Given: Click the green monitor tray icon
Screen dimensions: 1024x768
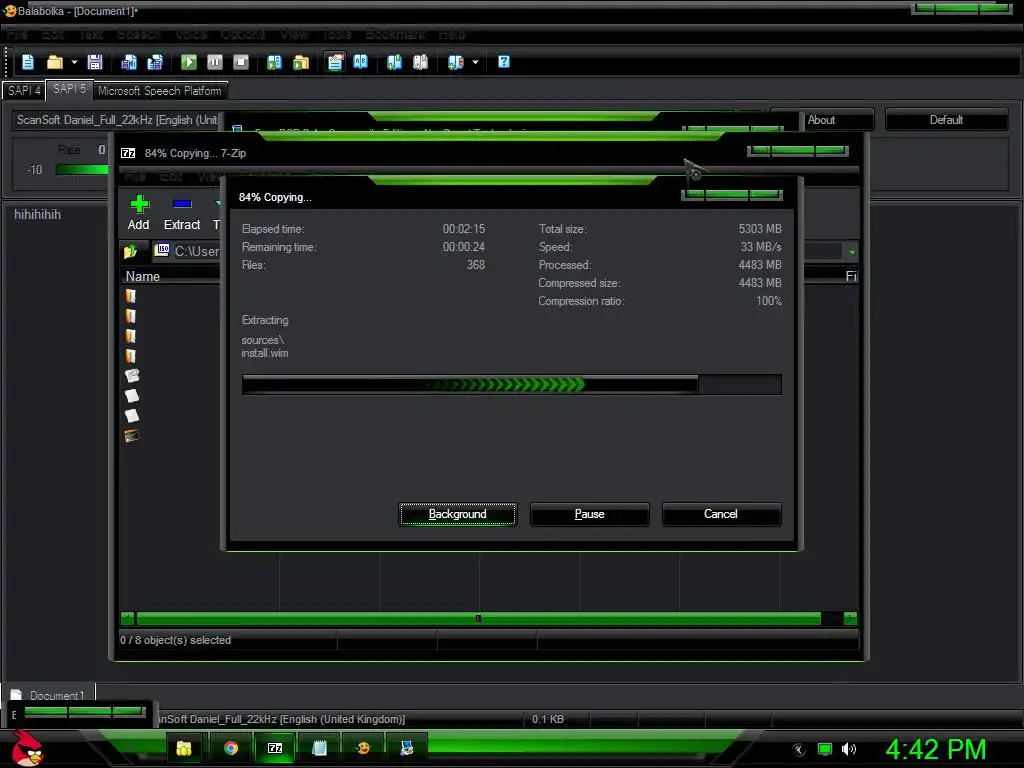Looking at the screenshot, I should 825,749.
